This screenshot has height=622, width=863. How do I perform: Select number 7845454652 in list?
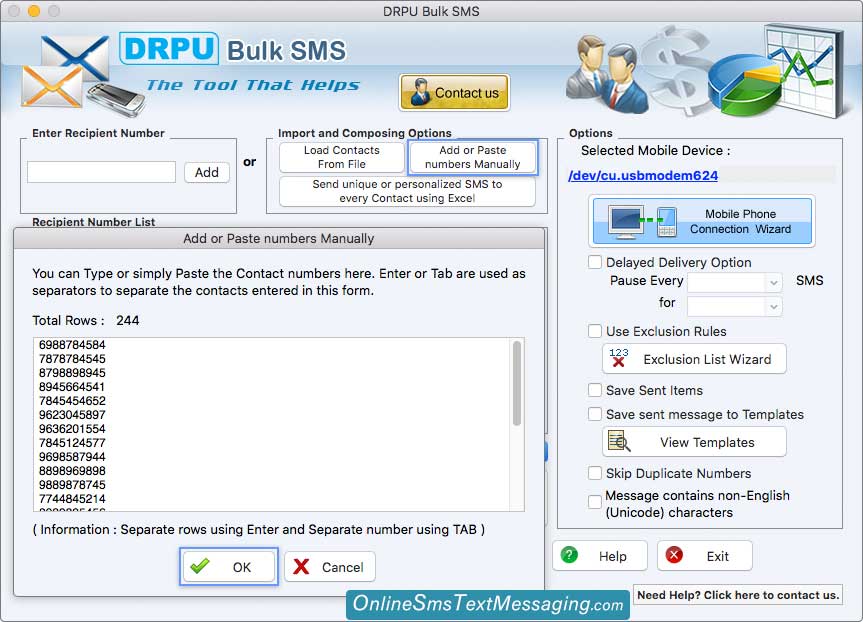pos(72,401)
